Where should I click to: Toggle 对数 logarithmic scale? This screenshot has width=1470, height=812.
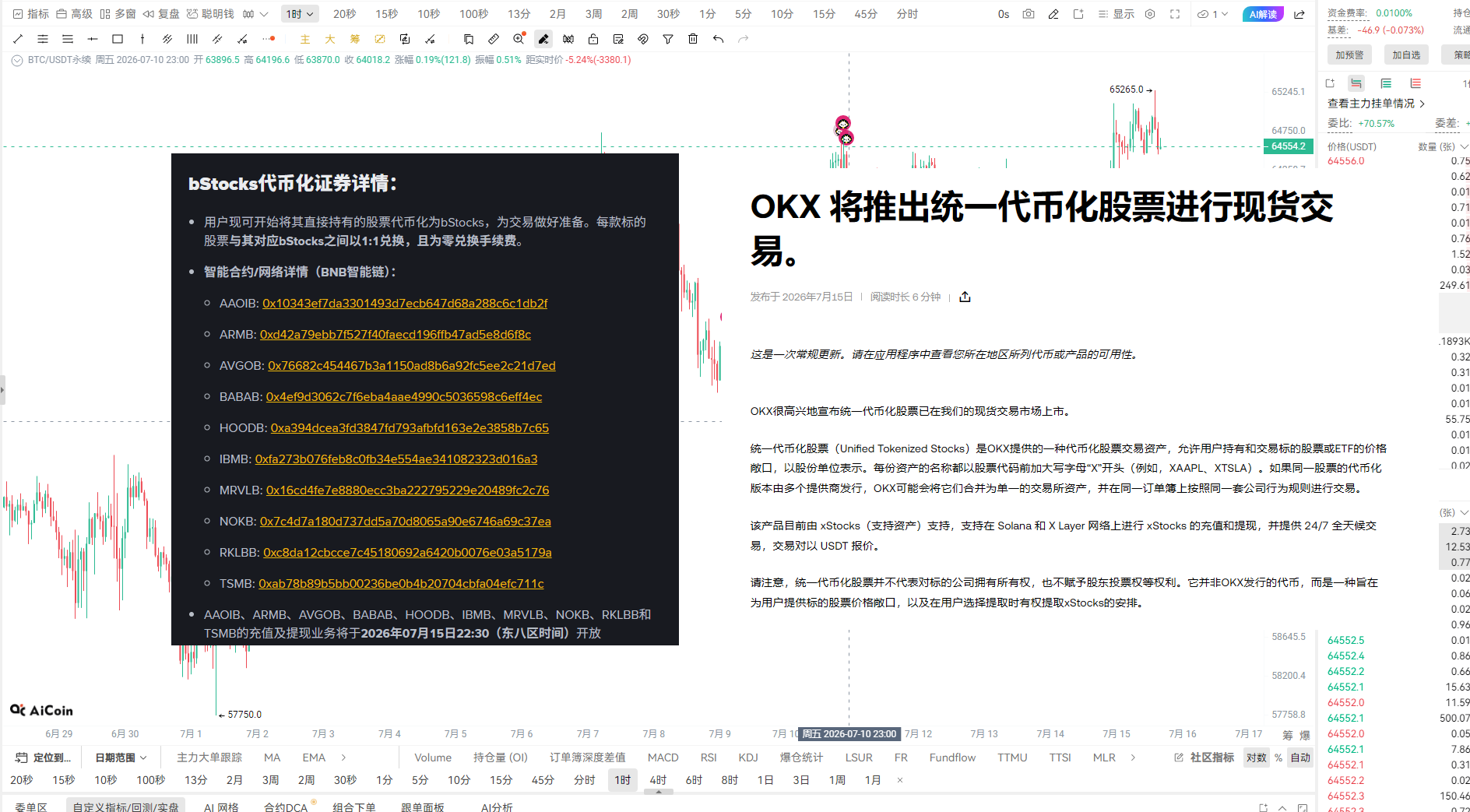pos(1256,758)
